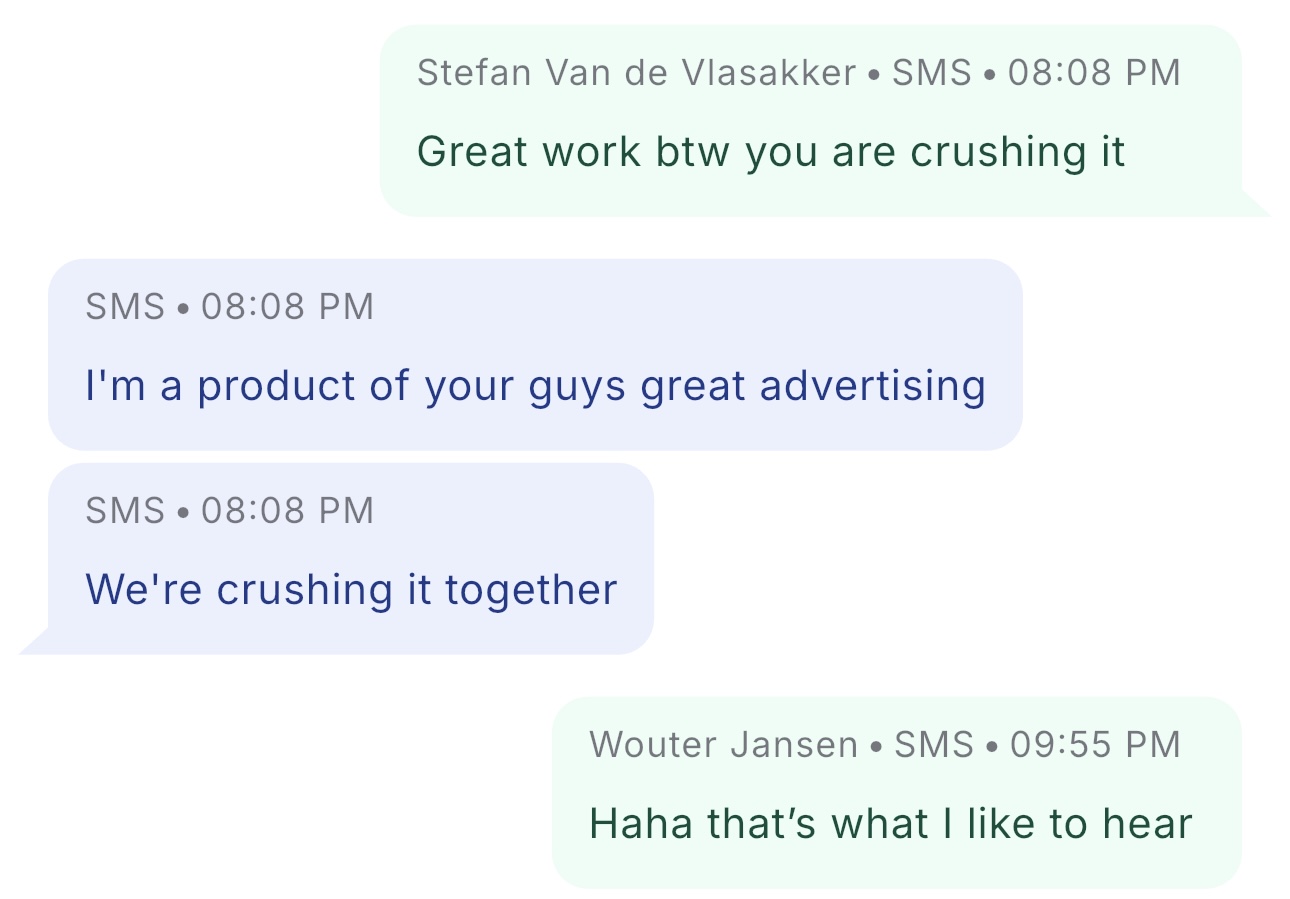This screenshot has height=899, width=1290.
Task: Click the SMS label on Stefan's message
Action: [931, 73]
